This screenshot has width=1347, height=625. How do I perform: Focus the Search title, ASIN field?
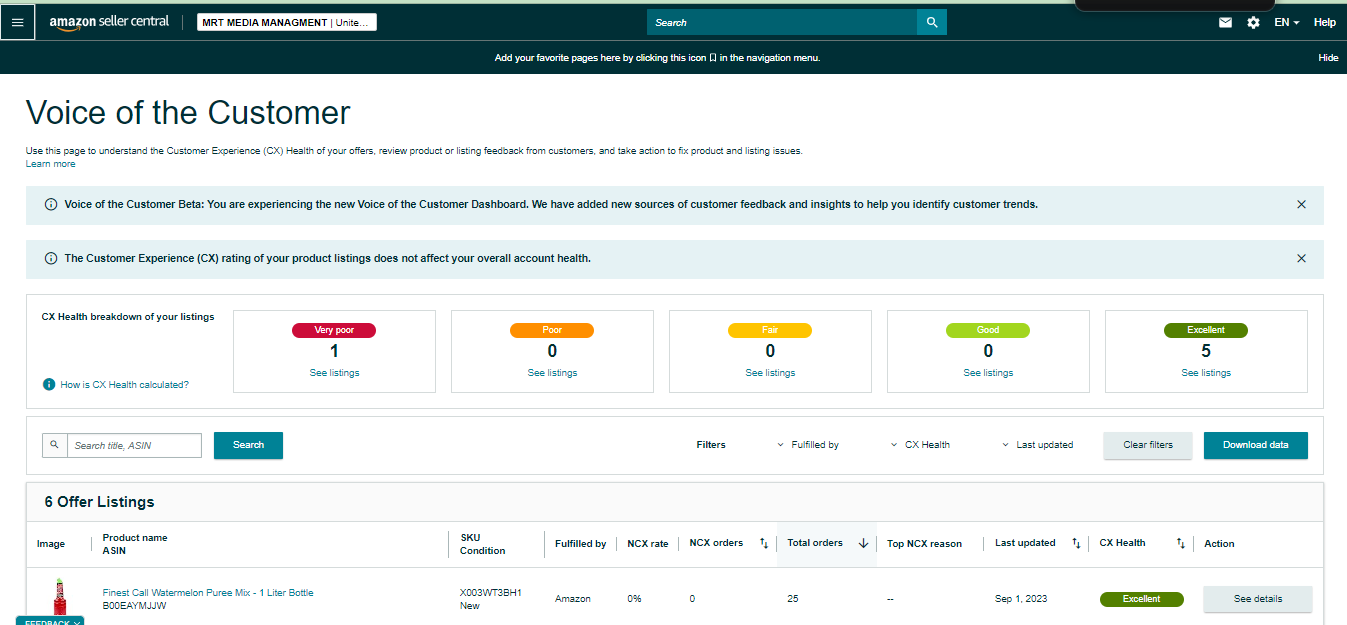click(134, 445)
